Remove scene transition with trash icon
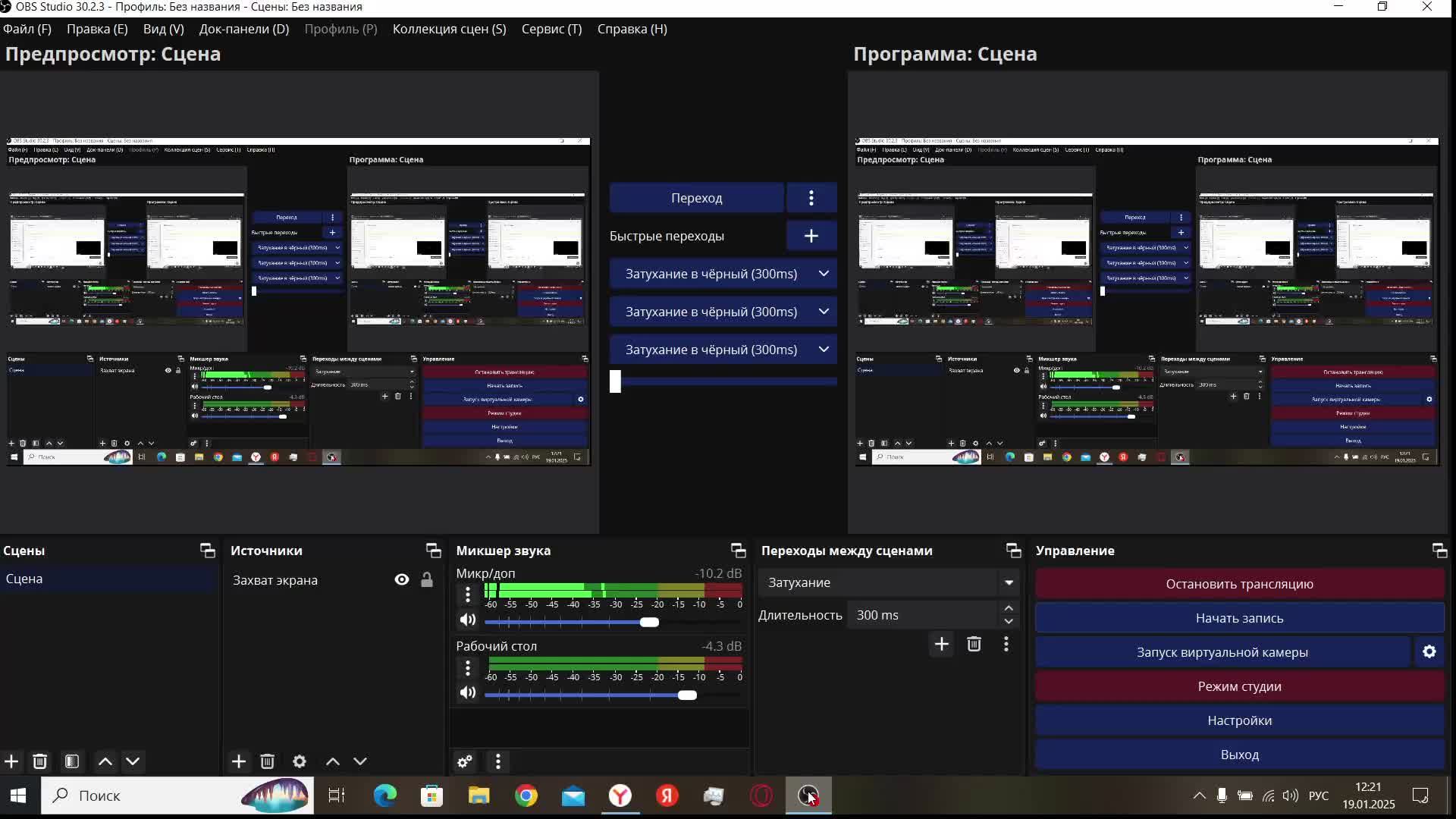1456x819 pixels. click(x=974, y=644)
